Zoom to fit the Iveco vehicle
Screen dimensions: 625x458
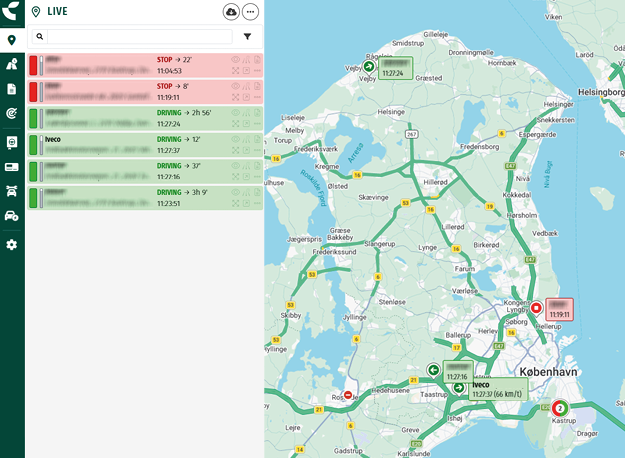pyautogui.click(x=236, y=150)
